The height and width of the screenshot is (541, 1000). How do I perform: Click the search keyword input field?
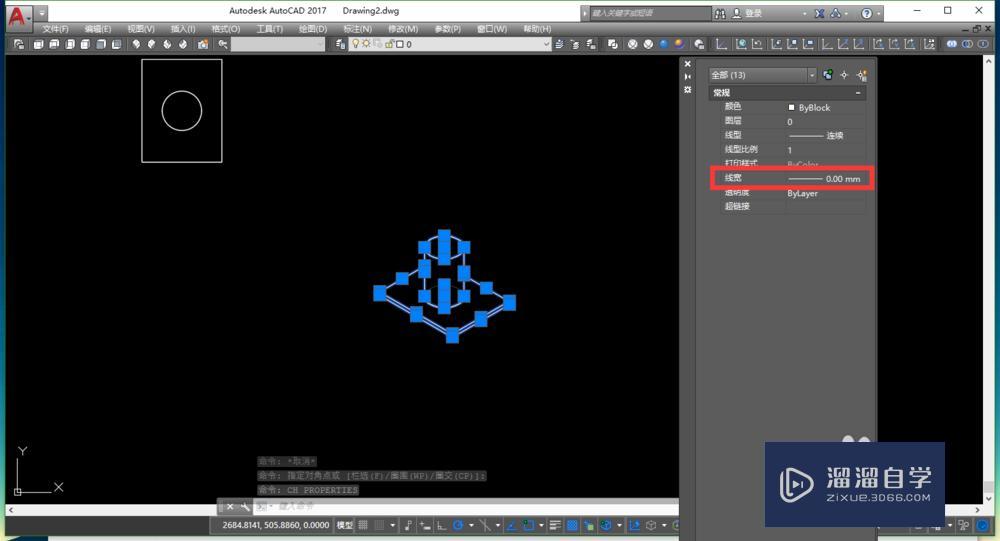point(649,13)
